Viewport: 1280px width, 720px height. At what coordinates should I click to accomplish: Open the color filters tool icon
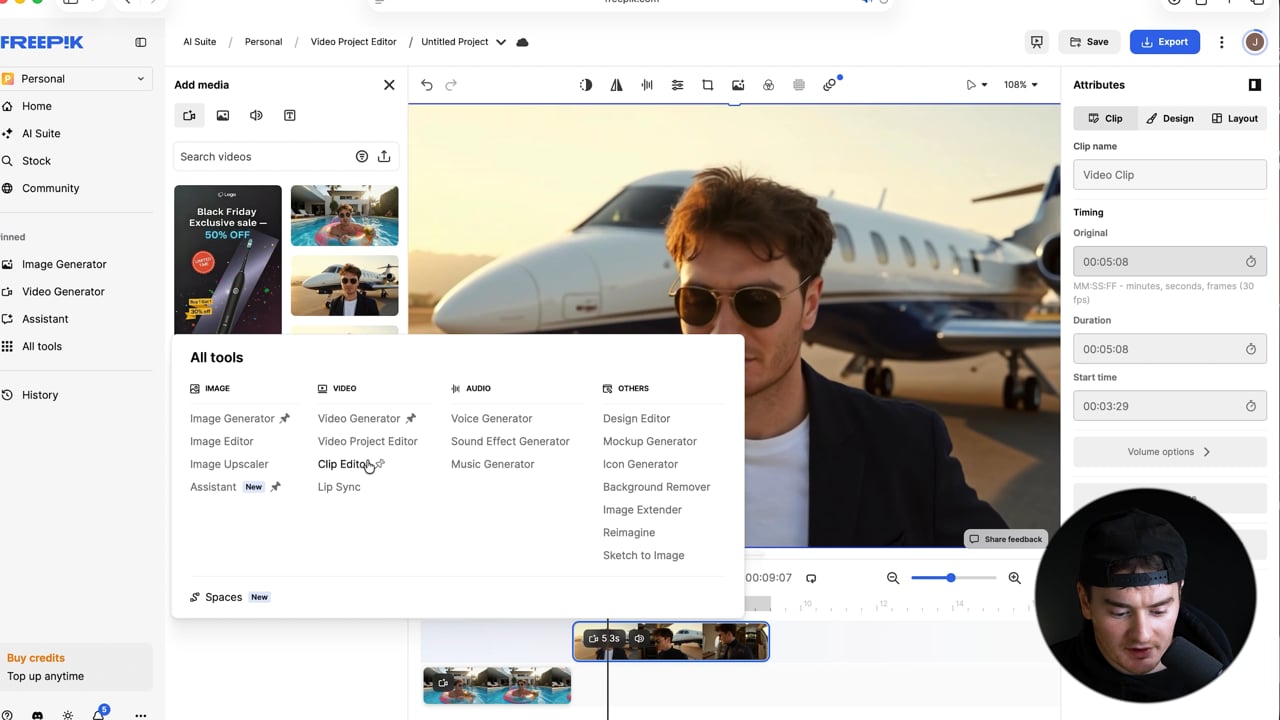(768, 85)
